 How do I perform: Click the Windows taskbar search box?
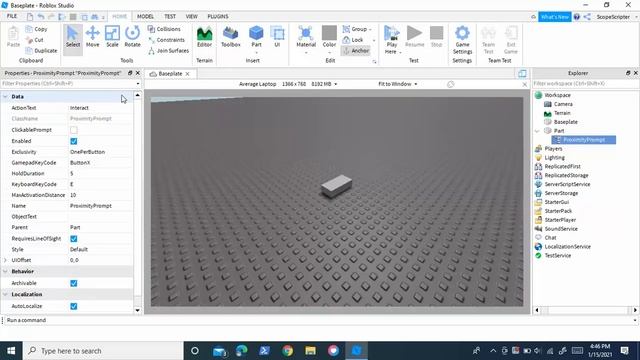103,351
